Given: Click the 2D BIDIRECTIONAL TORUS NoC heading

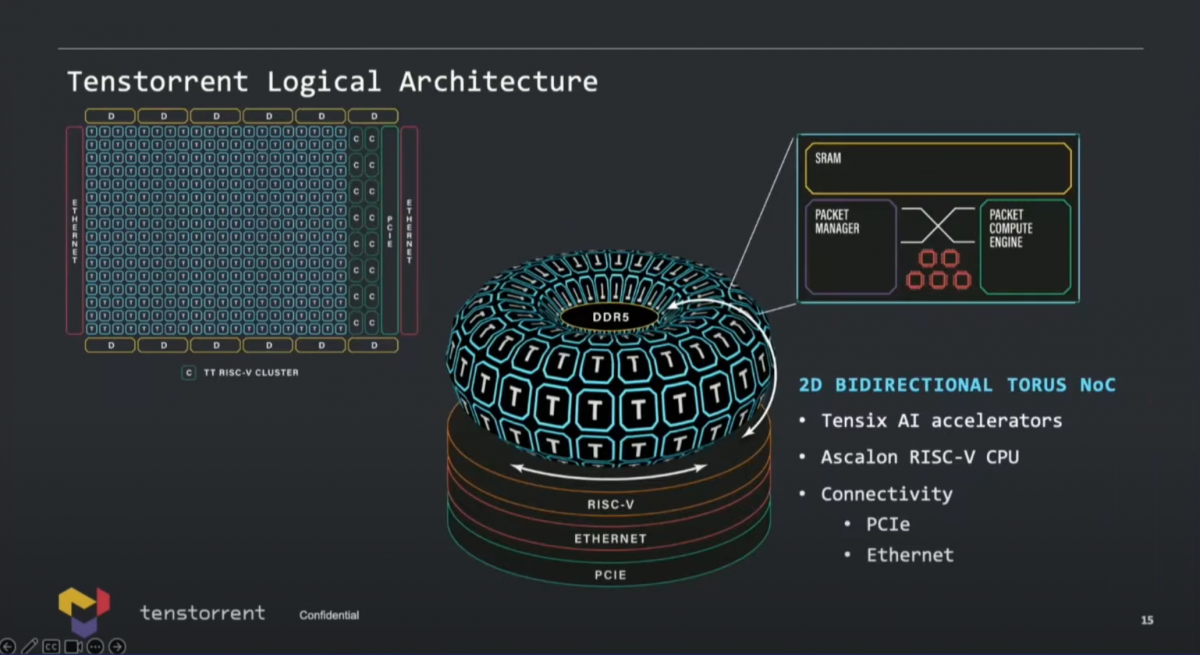Looking at the screenshot, I should coord(957,385).
